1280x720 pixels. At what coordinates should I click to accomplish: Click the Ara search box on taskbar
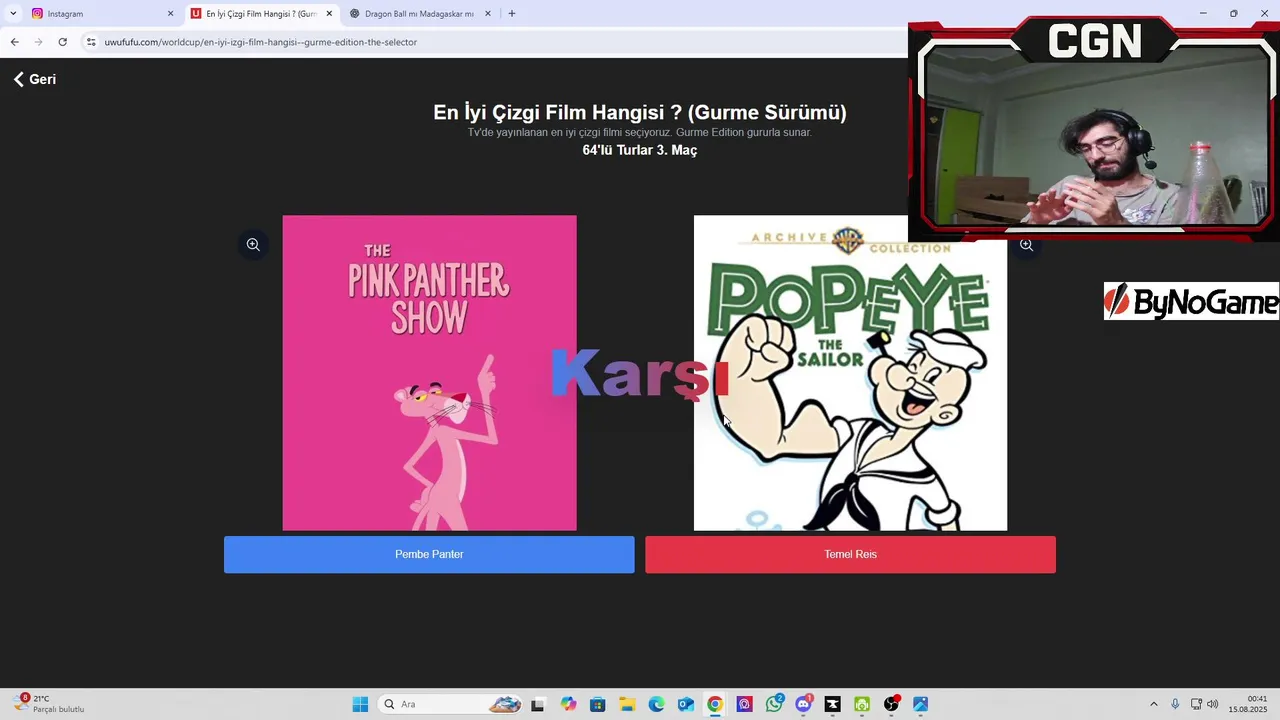tap(450, 704)
